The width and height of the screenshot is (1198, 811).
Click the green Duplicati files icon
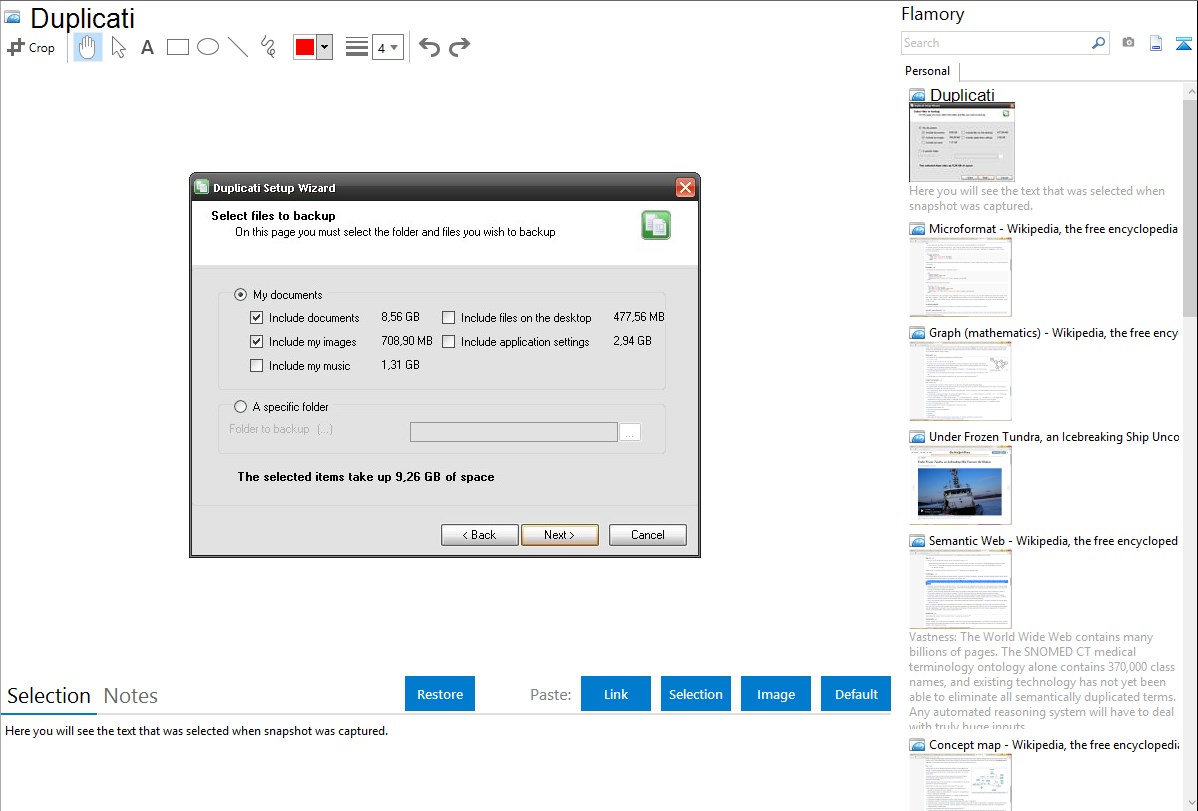click(x=656, y=225)
